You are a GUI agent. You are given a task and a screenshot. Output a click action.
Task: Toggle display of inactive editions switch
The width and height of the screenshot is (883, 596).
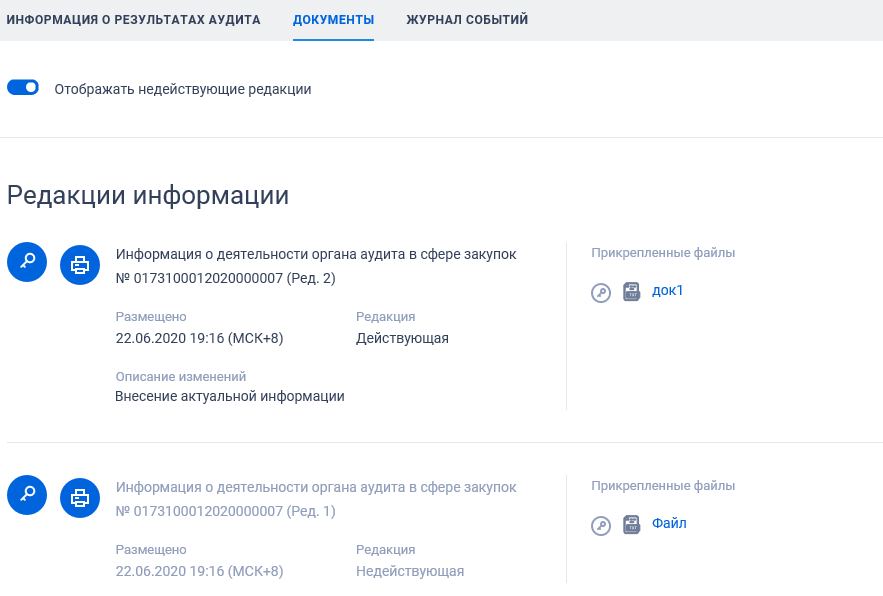pyautogui.click(x=23, y=87)
